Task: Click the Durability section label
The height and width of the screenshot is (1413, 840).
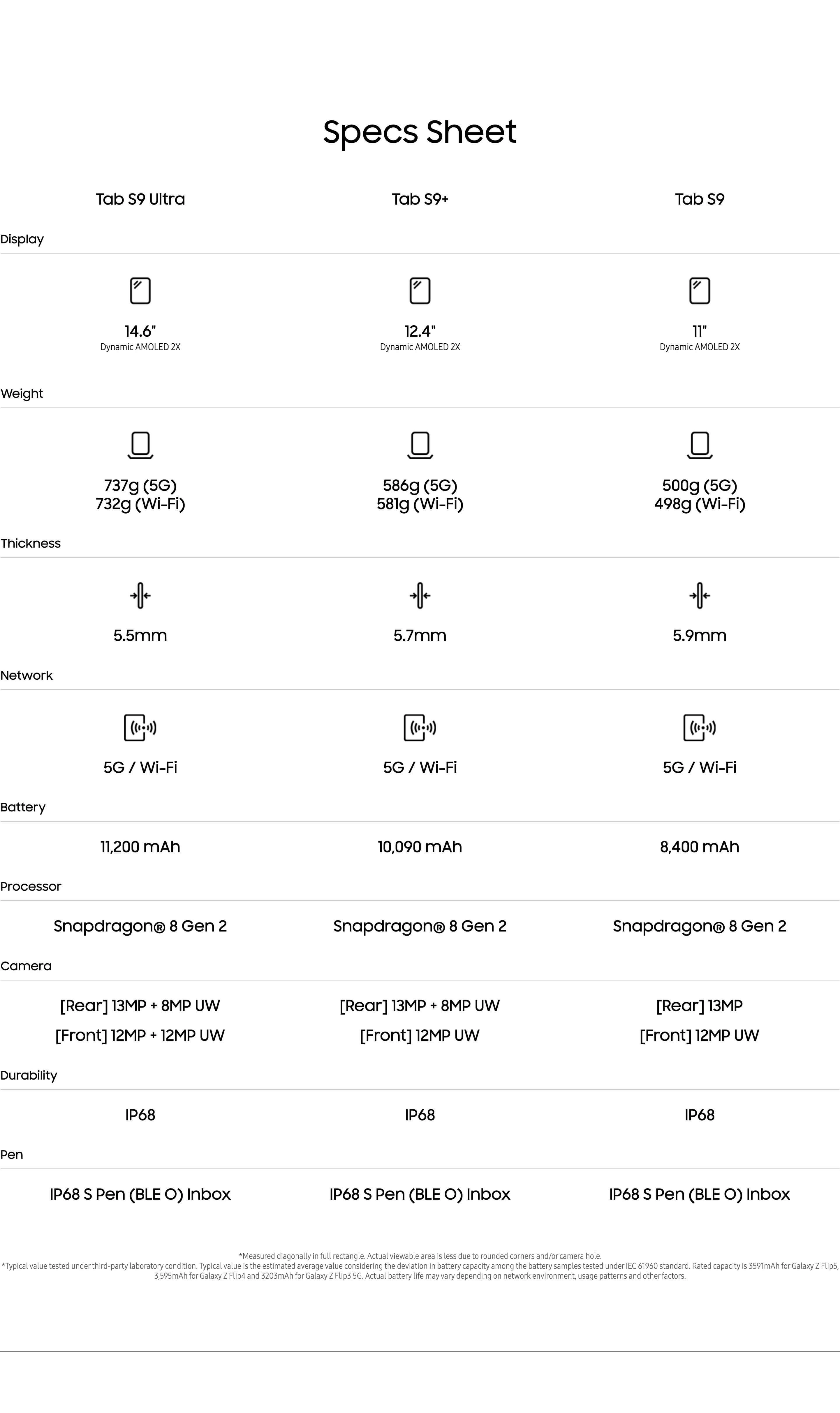Action: [29, 1075]
